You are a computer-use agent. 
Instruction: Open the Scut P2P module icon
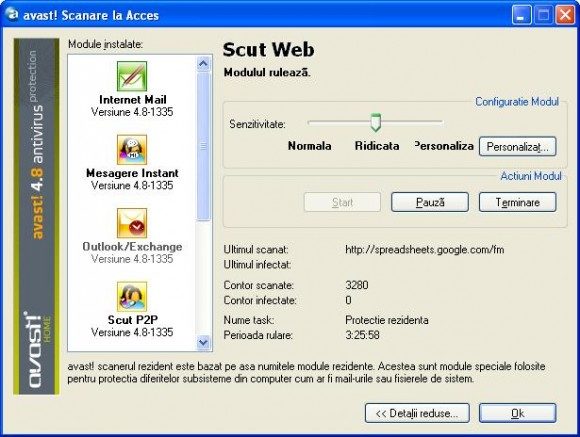[x=132, y=296]
